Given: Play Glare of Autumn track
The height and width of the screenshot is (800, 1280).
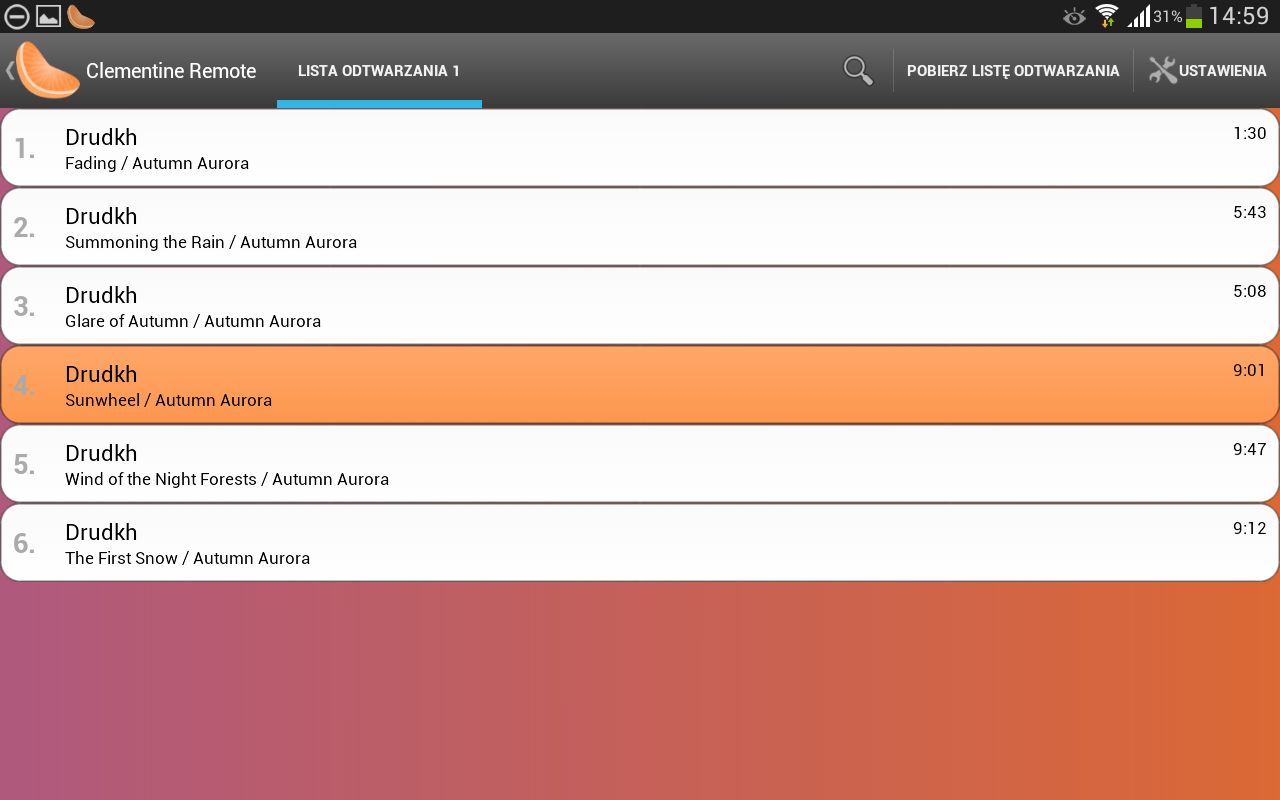Looking at the screenshot, I should click(640, 306).
